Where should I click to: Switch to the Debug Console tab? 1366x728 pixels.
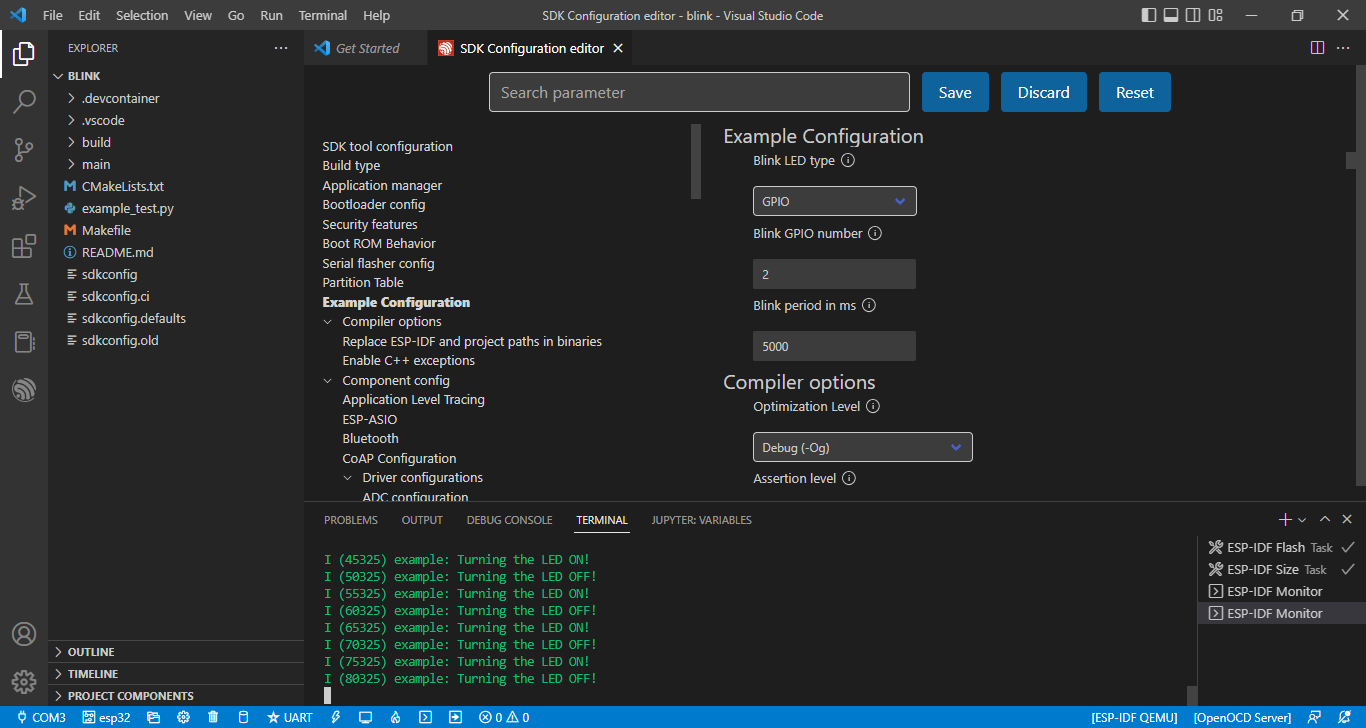pyautogui.click(x=509, y=520)
